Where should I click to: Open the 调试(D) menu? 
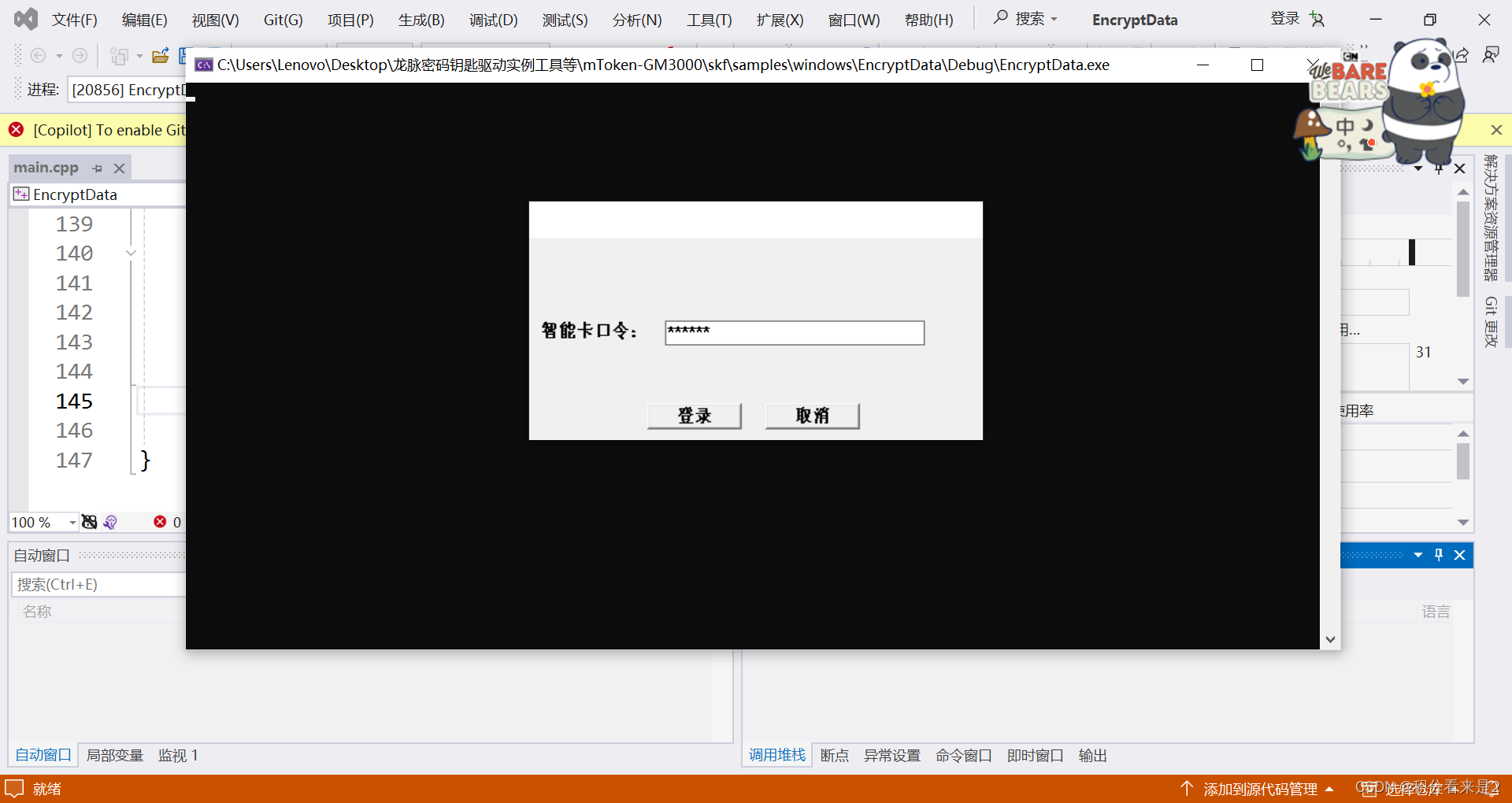pos(494,20)
